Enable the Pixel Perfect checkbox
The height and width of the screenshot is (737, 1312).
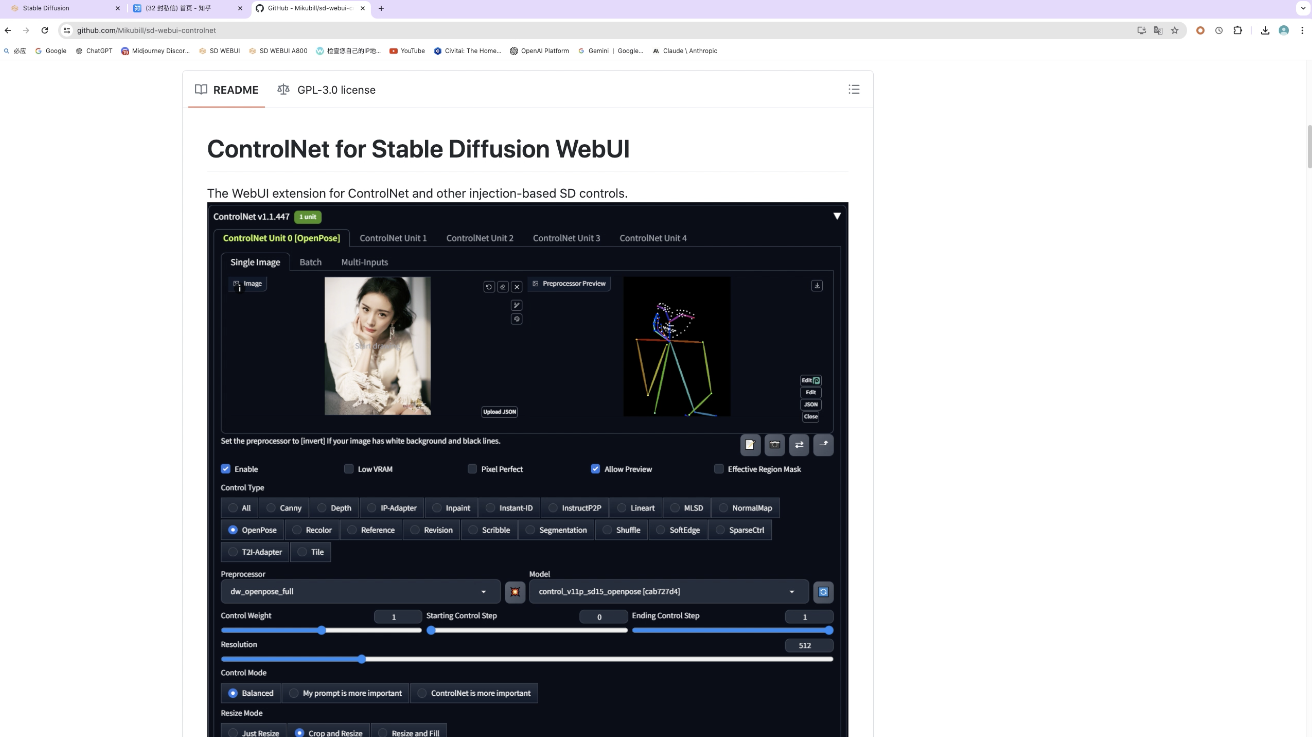(472, 469)
